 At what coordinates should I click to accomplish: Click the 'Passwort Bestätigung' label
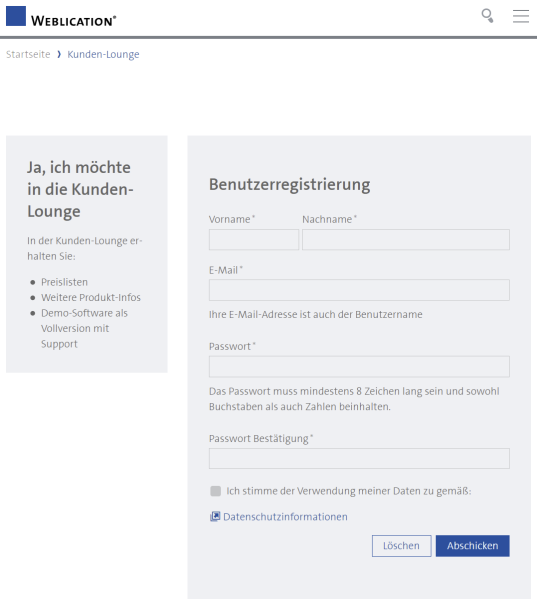click(259, 438)
